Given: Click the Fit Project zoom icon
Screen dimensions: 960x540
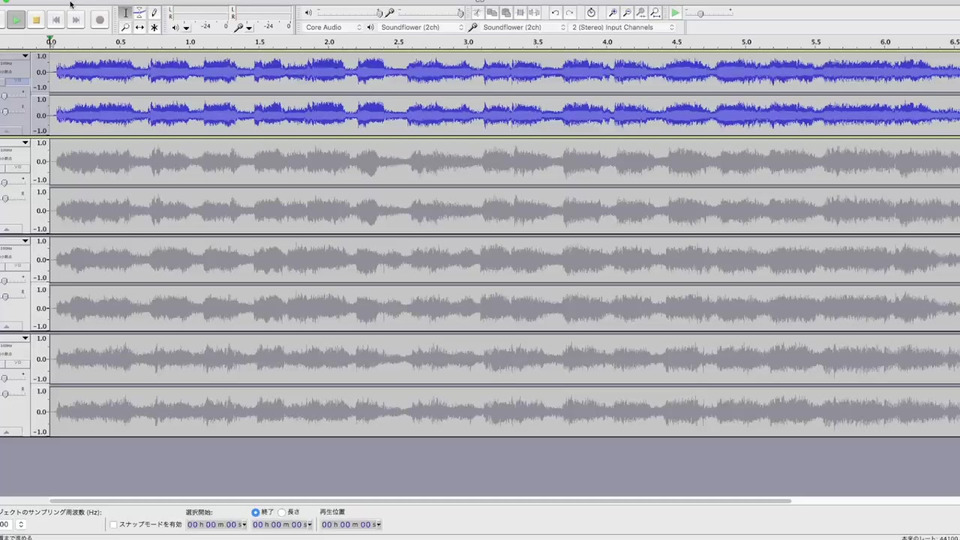Looking at the screenshot, I should pos(655,13).
